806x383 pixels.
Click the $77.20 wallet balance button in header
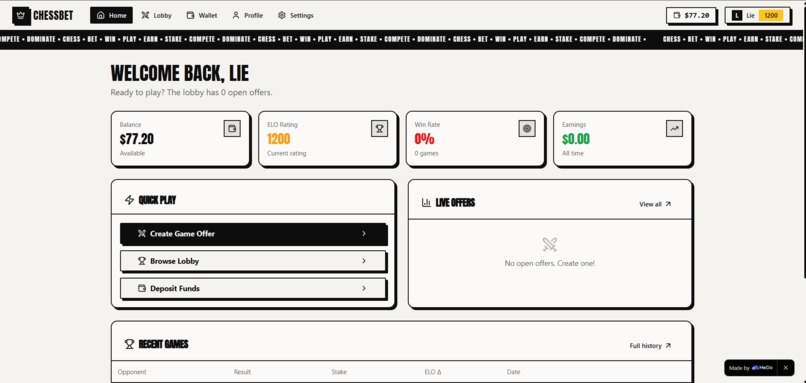click(691, 15)
